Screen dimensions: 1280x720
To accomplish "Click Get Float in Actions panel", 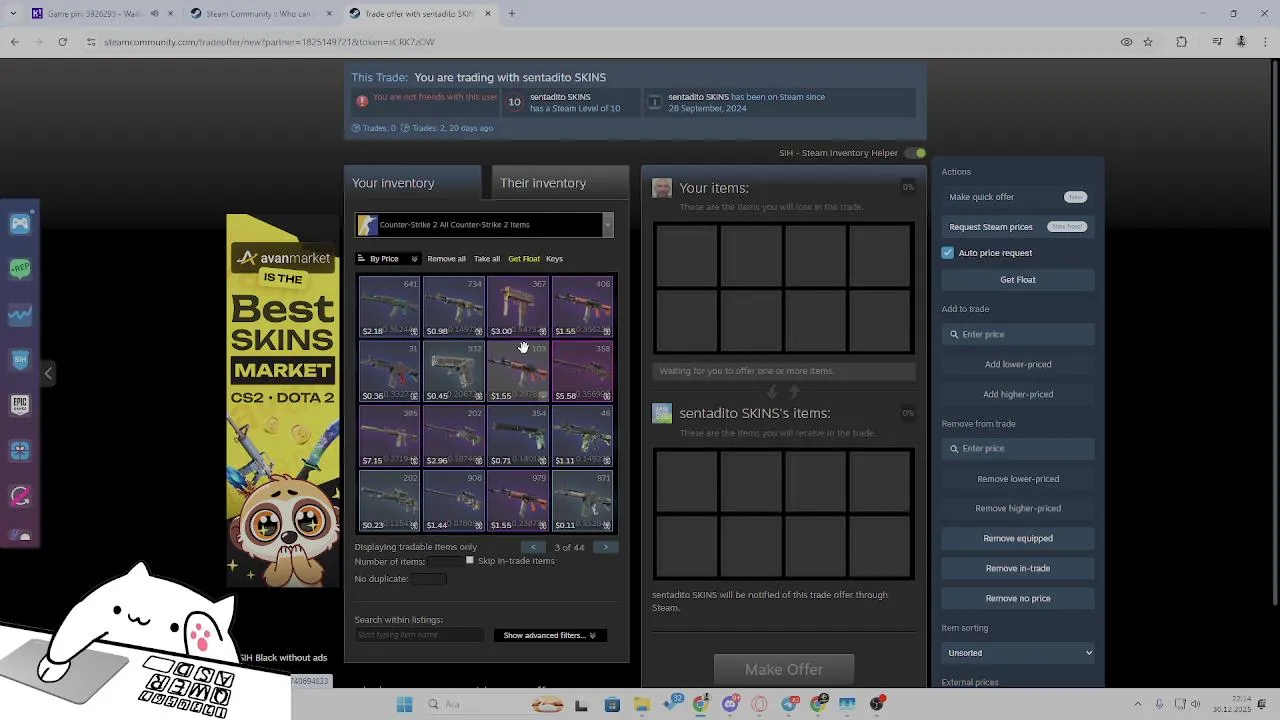I will 1018,280.
